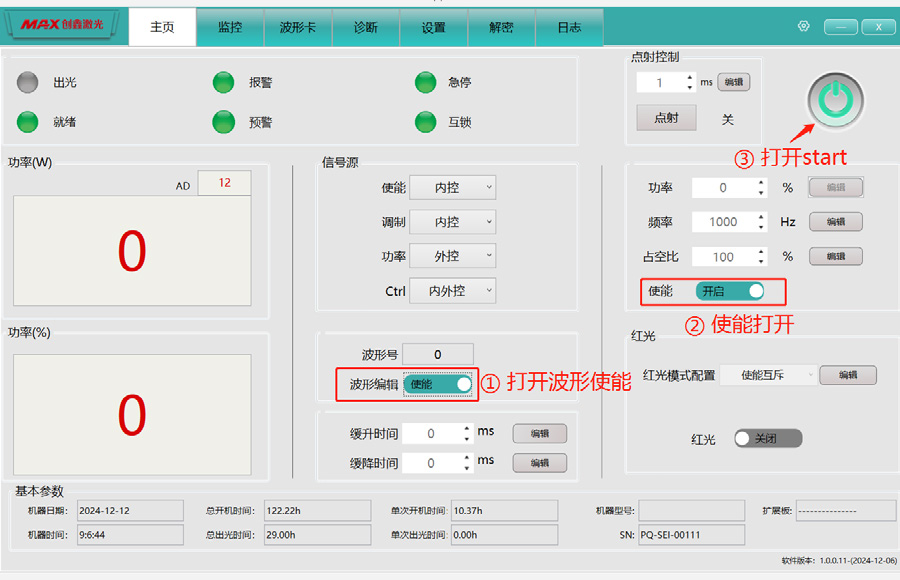Click the 单次出光时间 value 0.00h

tap(505, 535)
